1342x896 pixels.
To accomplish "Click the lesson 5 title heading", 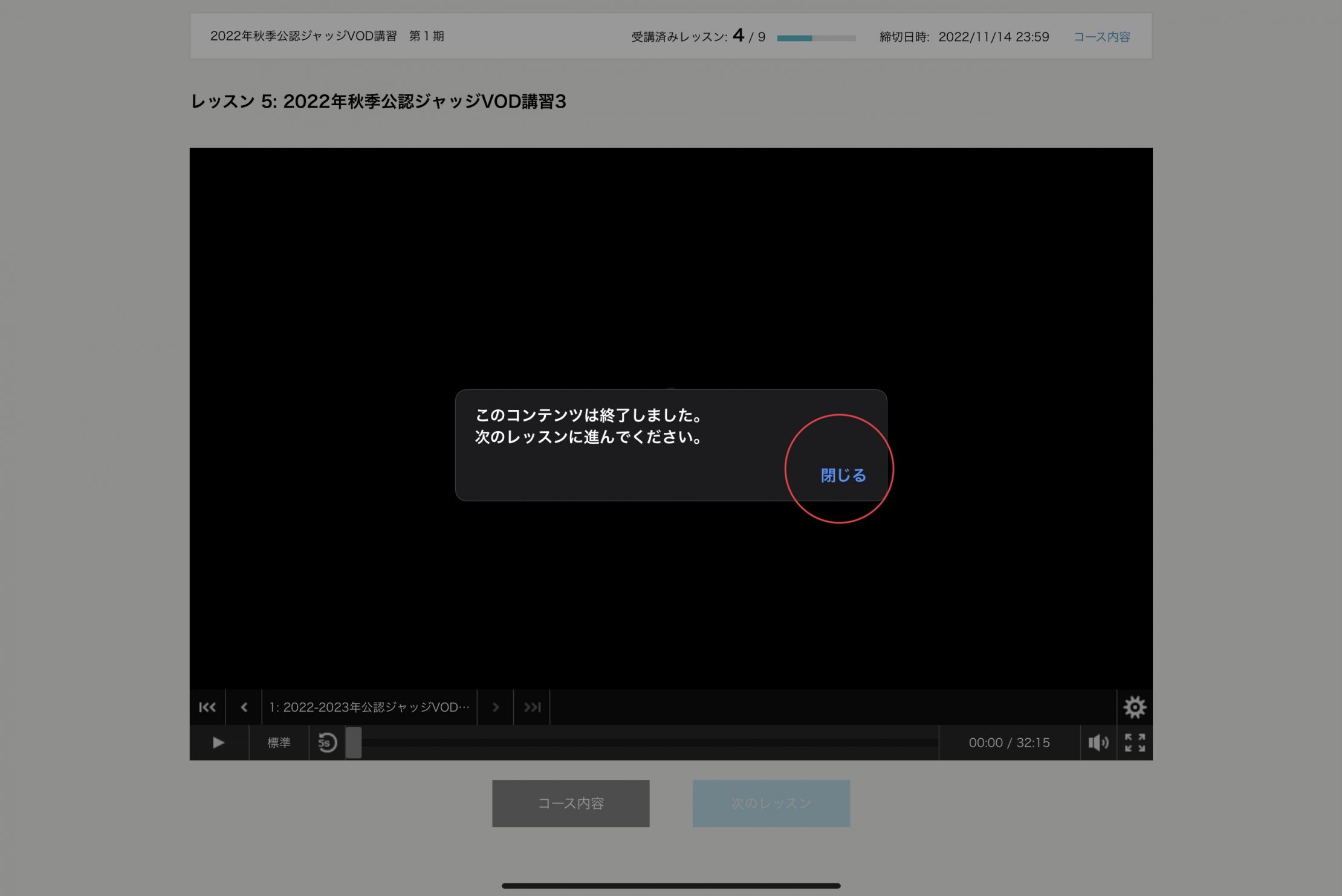I will coord(378,102).
